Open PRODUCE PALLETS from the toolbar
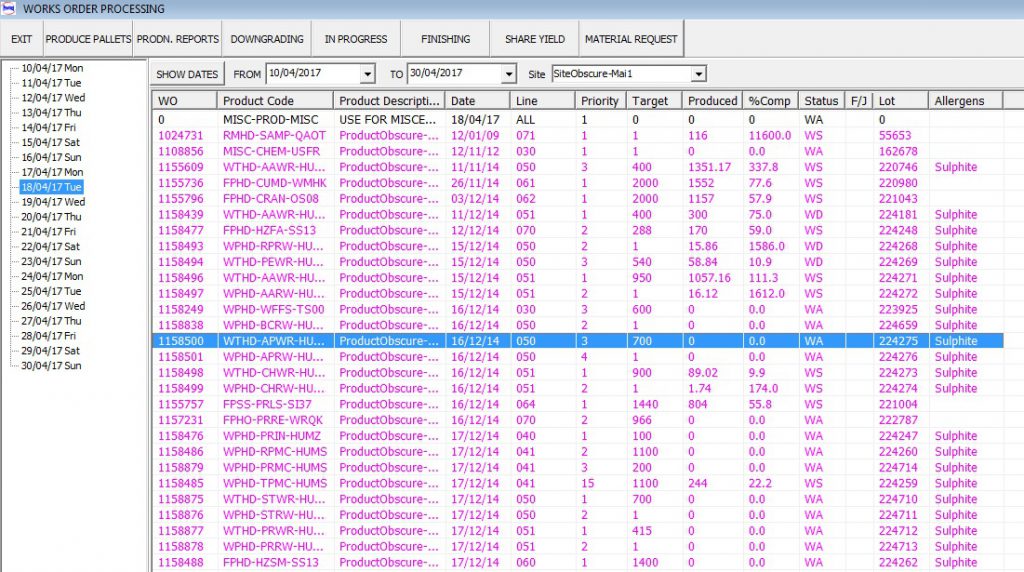 click(x=88, y=39)
